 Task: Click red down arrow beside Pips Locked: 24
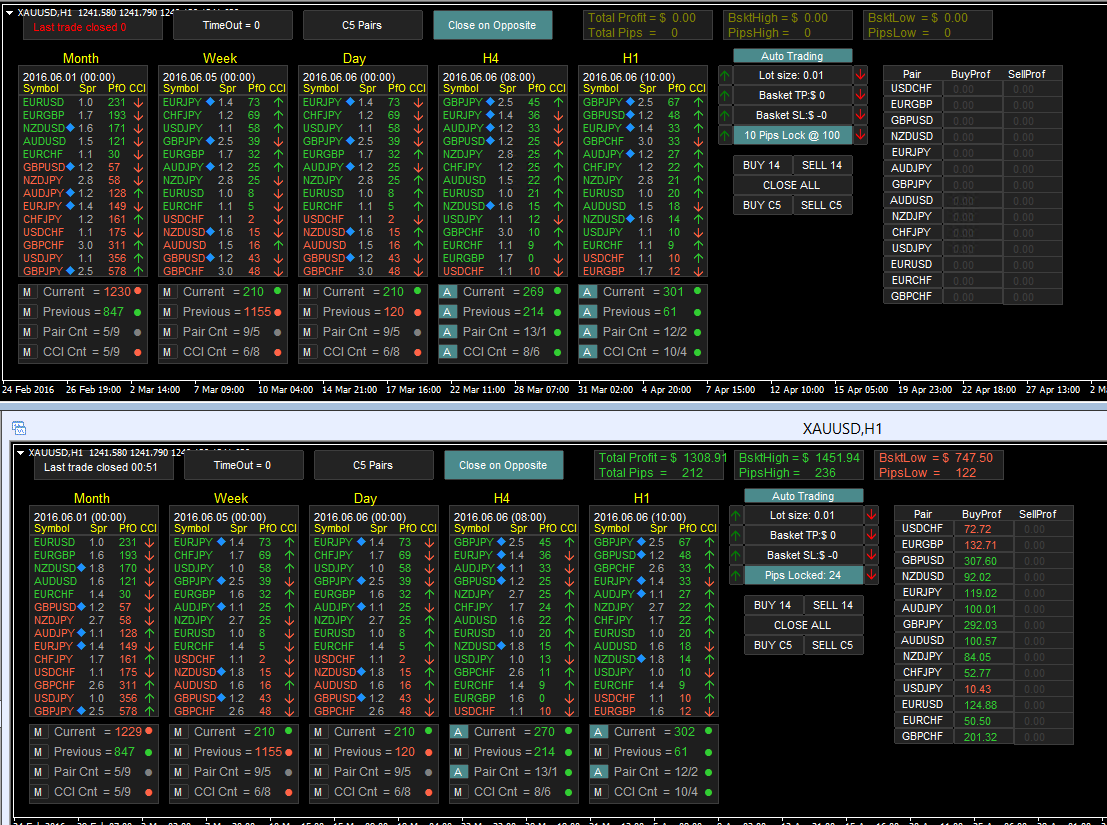pos(871,575)
